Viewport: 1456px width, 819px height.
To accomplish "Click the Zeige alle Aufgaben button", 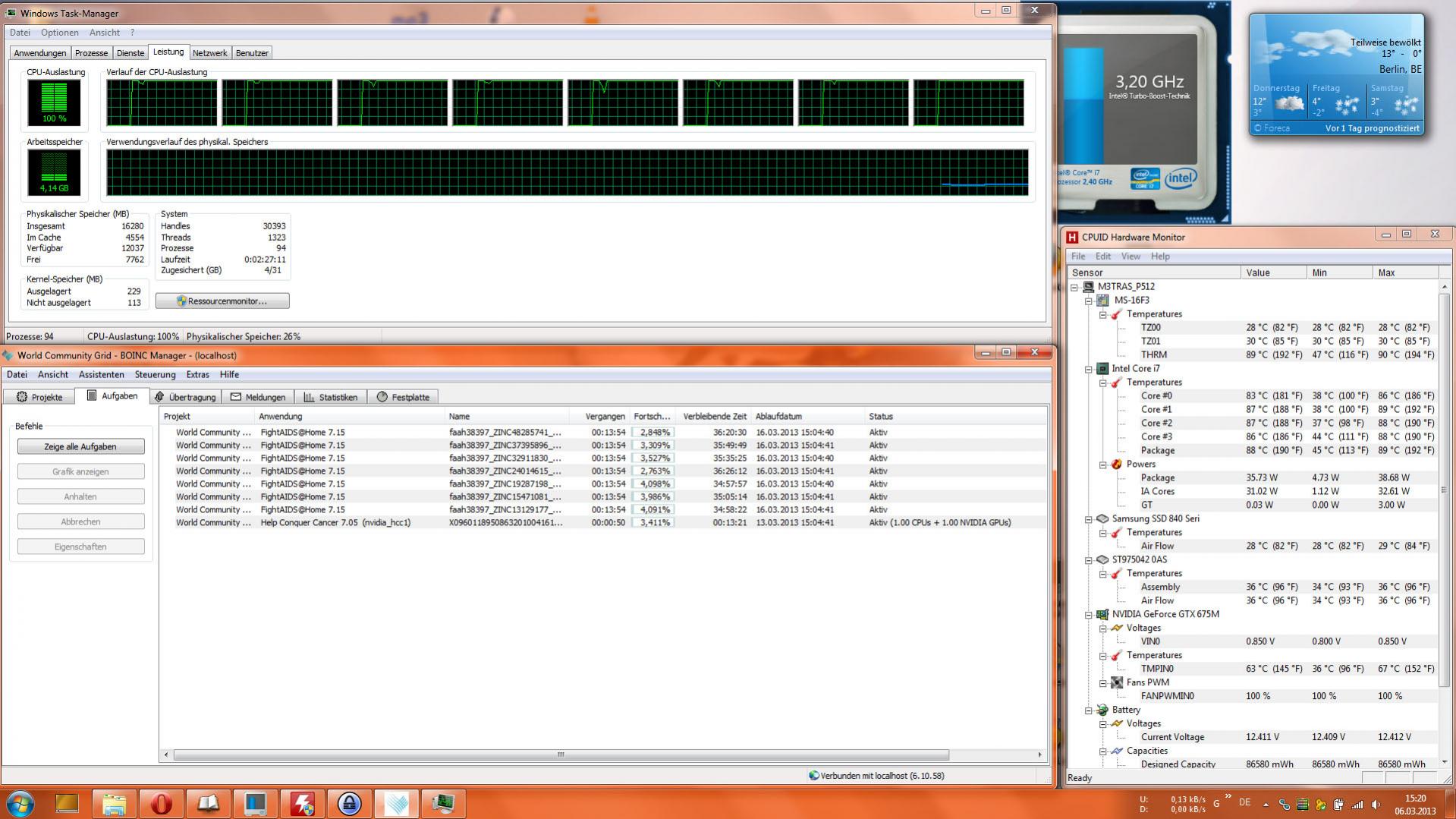I will (80, 446).
